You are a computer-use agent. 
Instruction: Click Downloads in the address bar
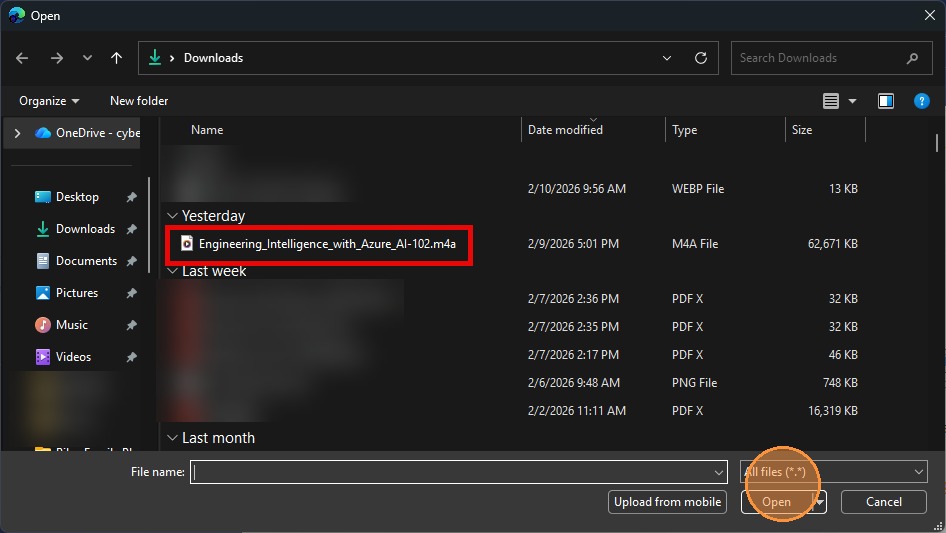coord(214,58)
